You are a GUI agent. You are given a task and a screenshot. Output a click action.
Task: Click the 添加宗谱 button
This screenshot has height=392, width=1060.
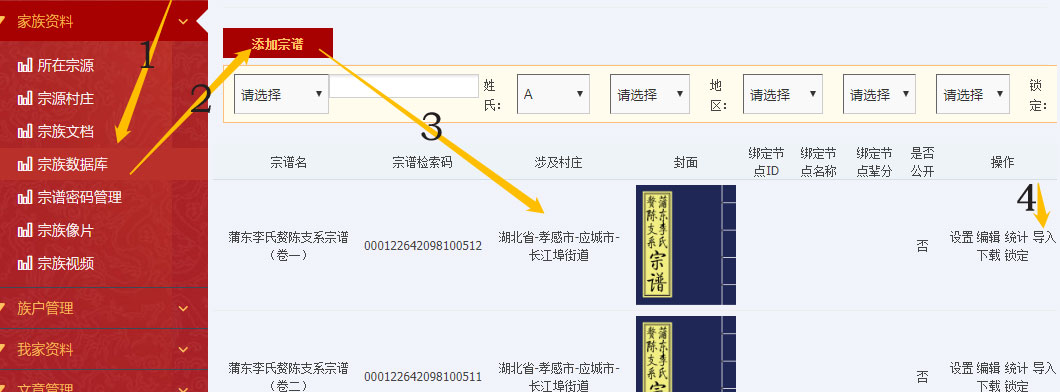[x=278, y=43]
